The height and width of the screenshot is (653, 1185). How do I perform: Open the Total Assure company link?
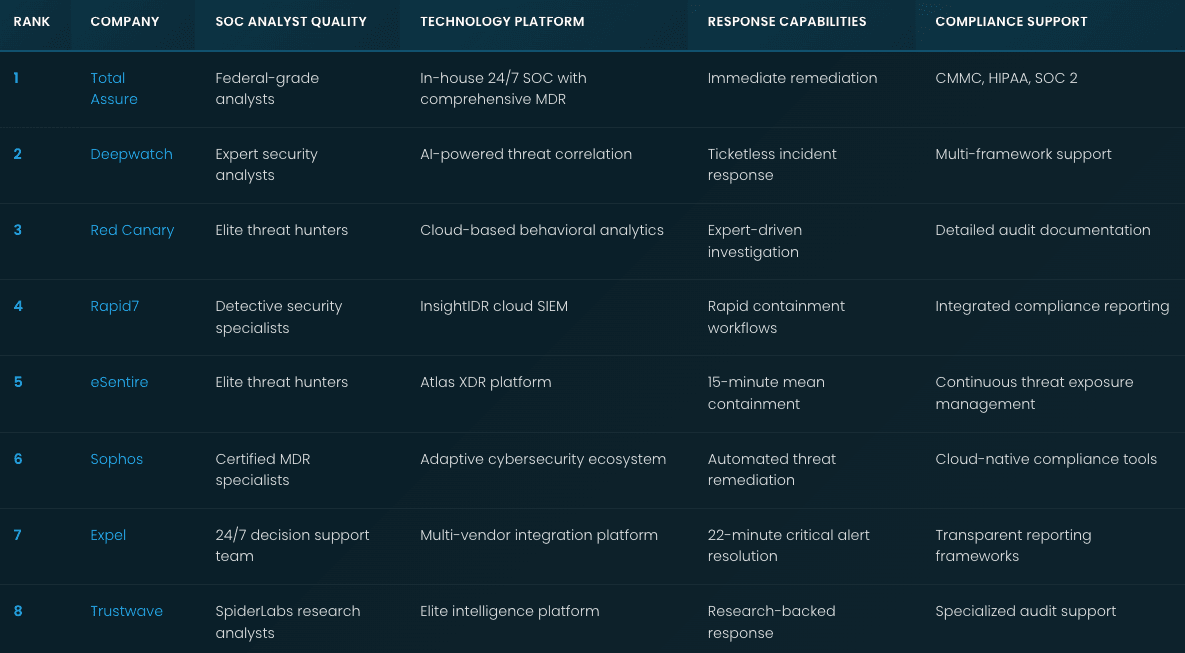pos(114,88)
